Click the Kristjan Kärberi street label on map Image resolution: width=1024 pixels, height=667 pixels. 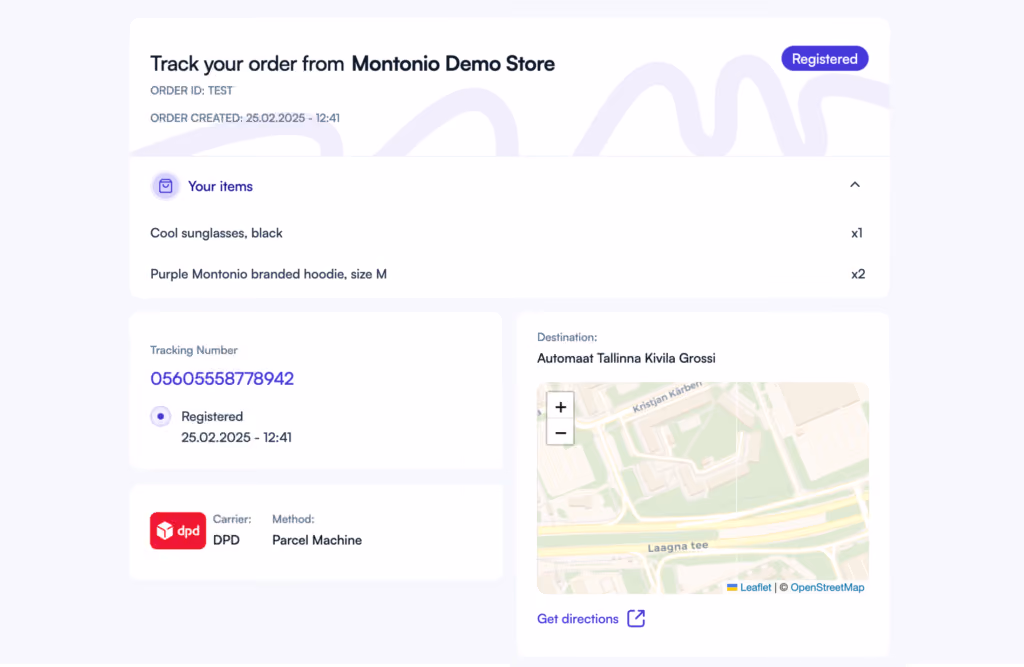coord(667,396)
